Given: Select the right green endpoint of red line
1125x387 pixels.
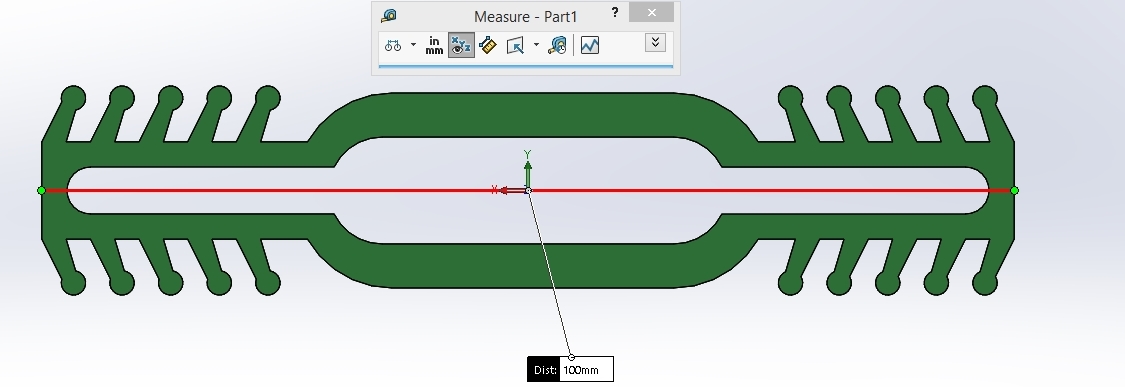Looking at the screenshot, I should 1014,190.
